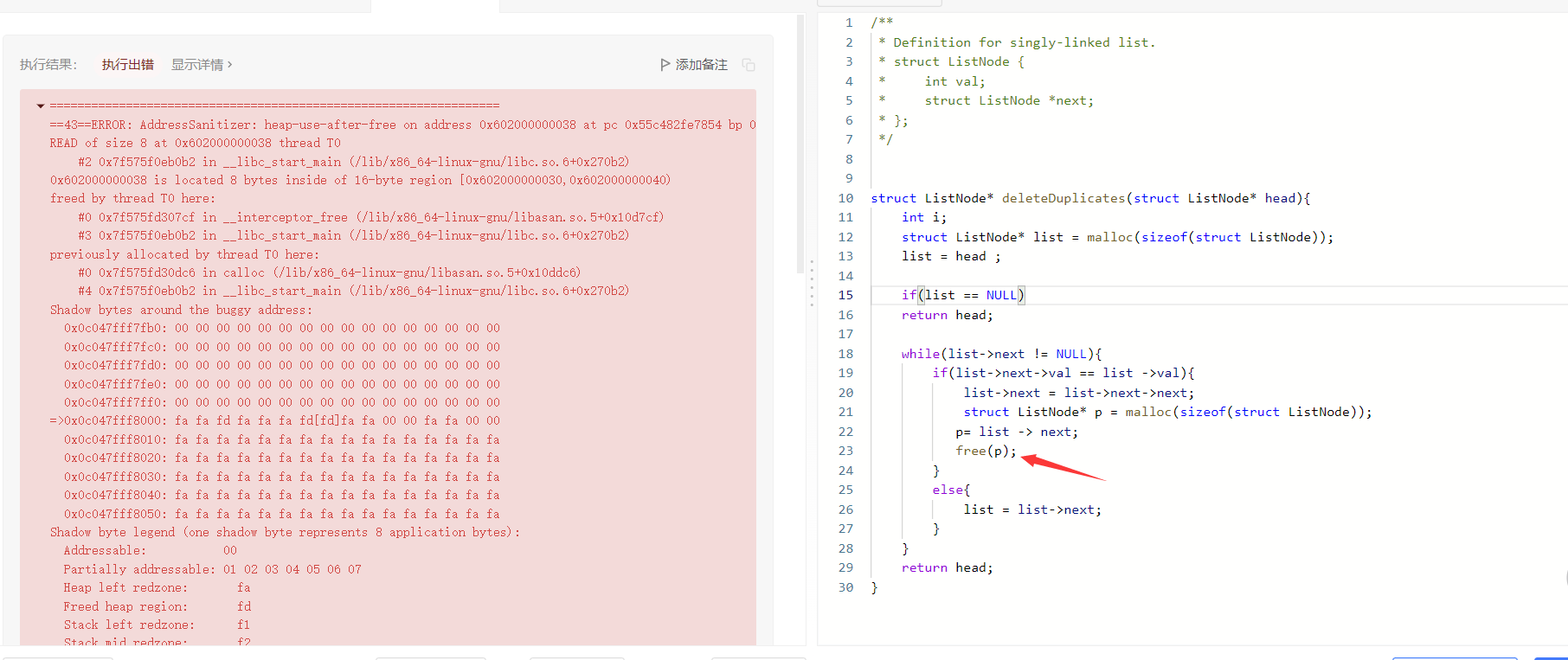Viewport: 1568px width, 660px height.
Task: Click the 'Freed heap region: fd' legend row
Action: (x=157, y=606)
